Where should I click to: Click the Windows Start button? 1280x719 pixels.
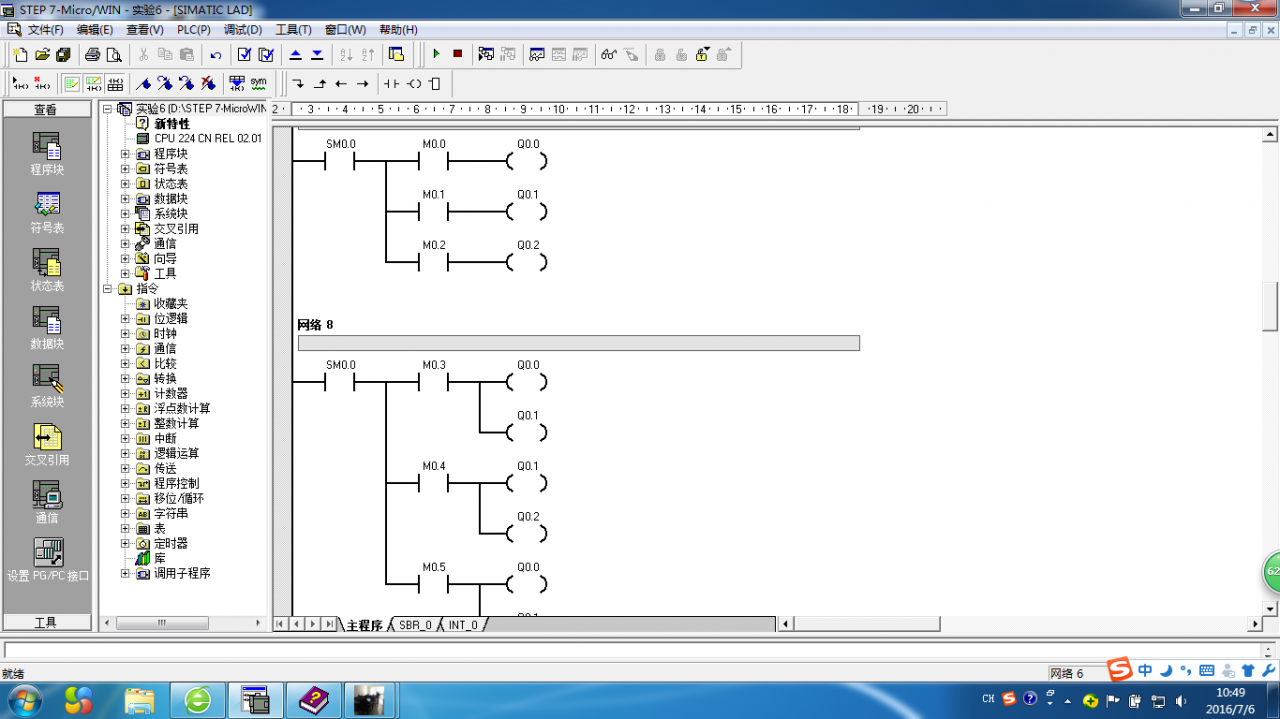(24, 699)
